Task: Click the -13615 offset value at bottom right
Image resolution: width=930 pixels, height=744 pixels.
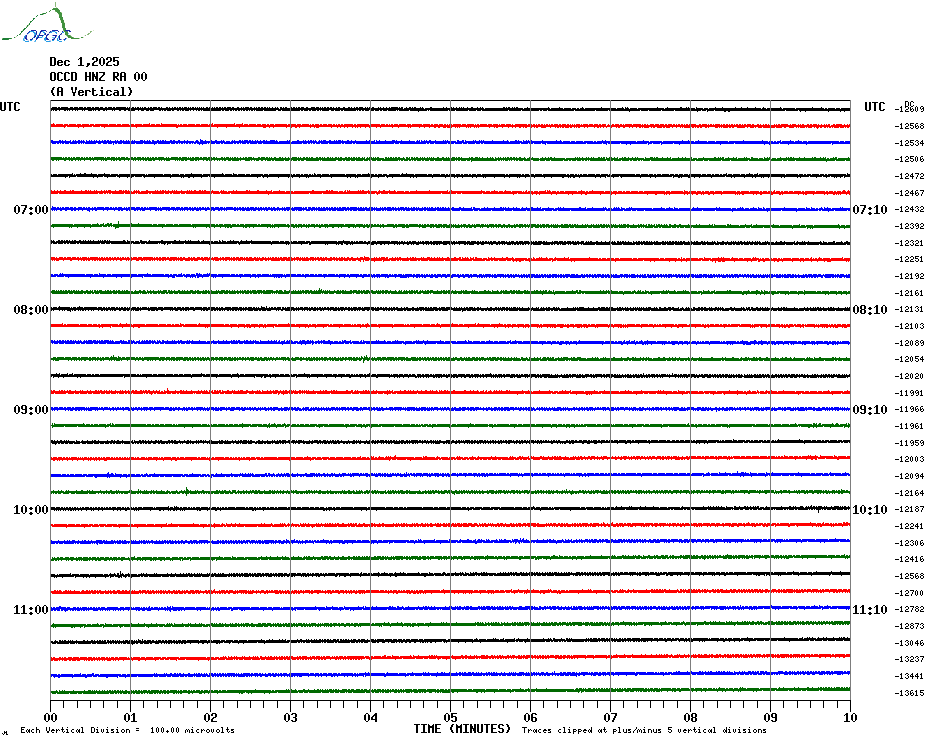Action: (x=910, y=693)
